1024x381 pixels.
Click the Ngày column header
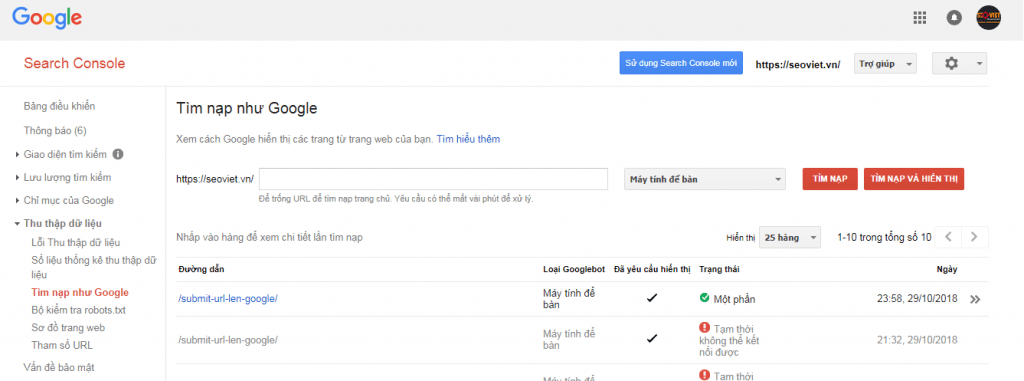coord(947,269)
